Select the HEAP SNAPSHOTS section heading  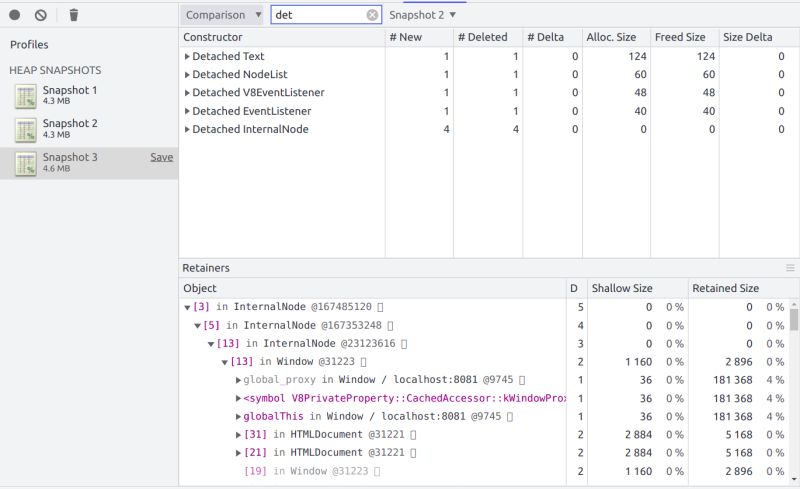pyautogui.click(x=55, y=70)
